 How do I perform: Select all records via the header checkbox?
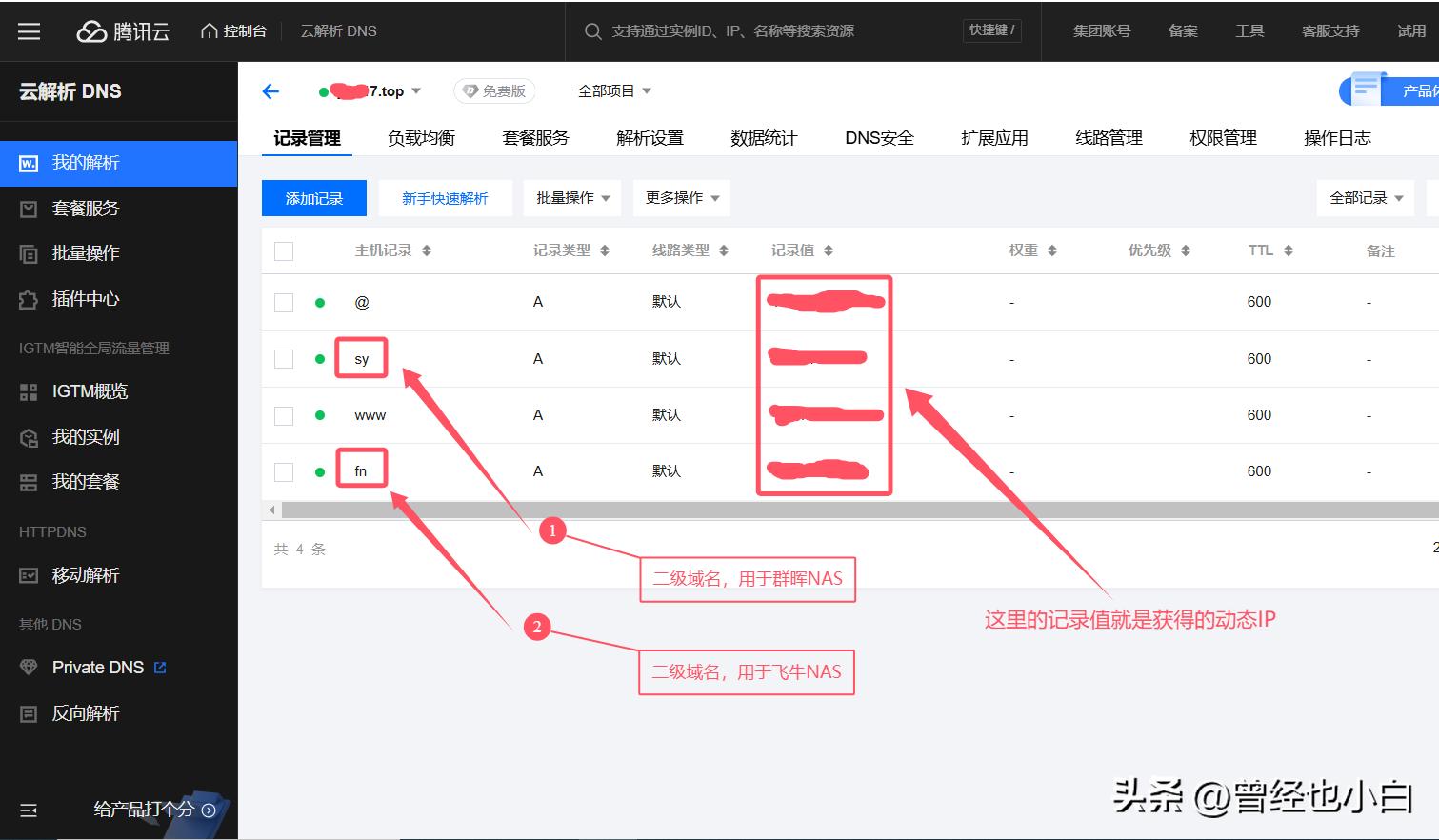[x=283, y=250]
